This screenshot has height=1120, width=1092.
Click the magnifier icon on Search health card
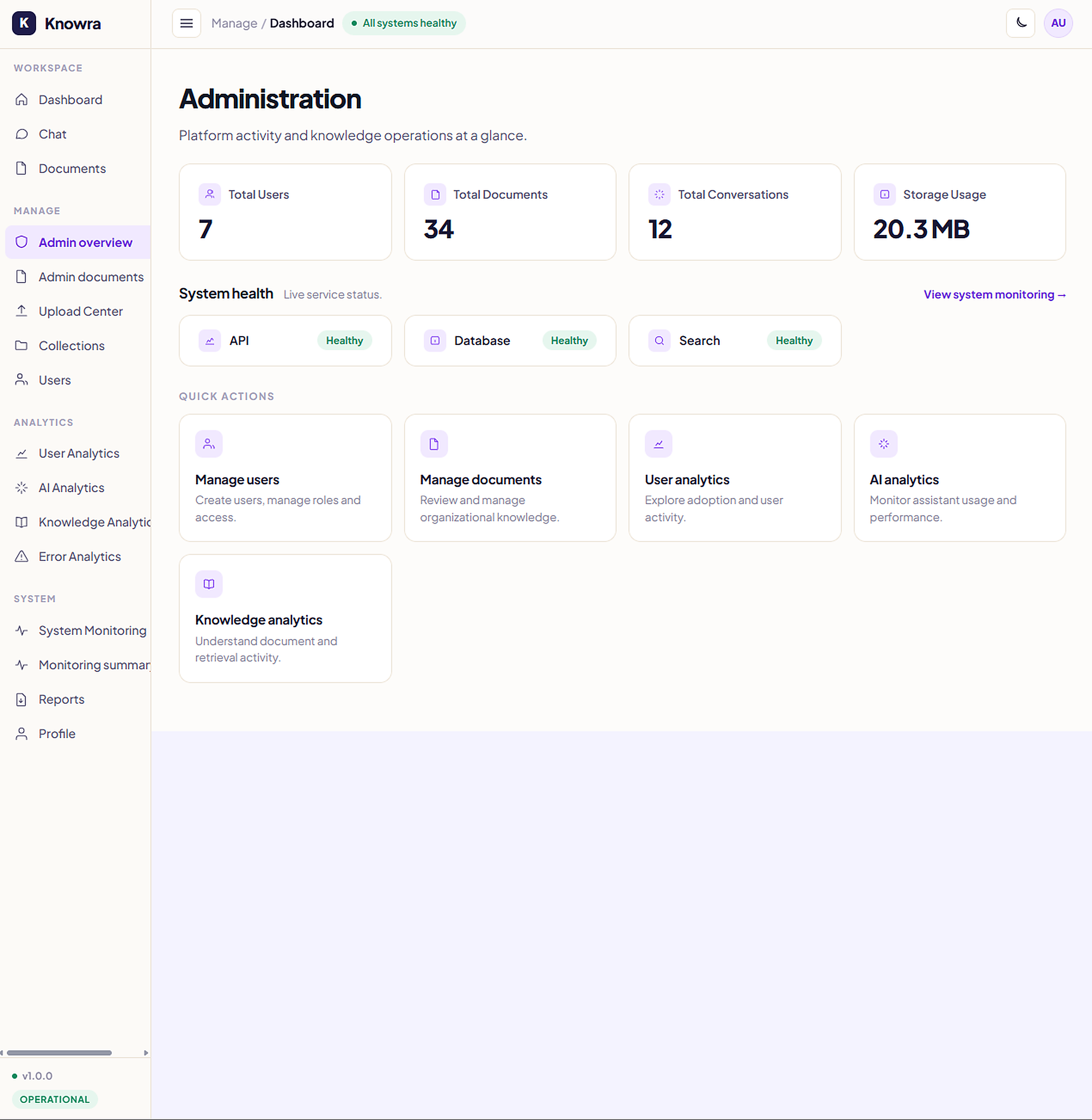[x=659, y=340]
